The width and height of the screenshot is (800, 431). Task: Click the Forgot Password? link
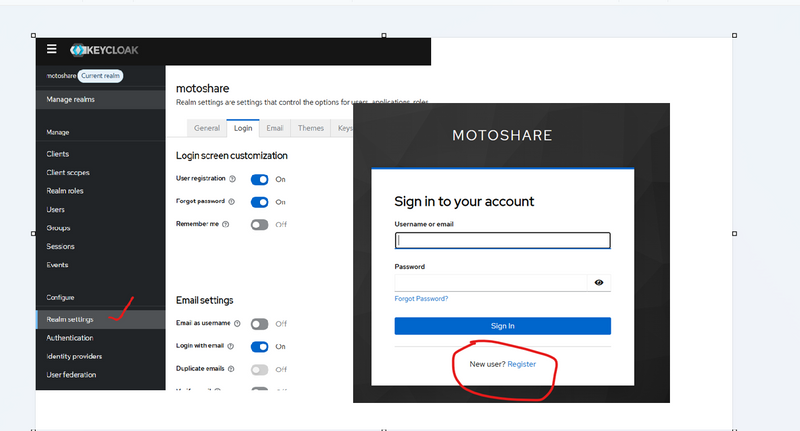click(x=421, y=298)
